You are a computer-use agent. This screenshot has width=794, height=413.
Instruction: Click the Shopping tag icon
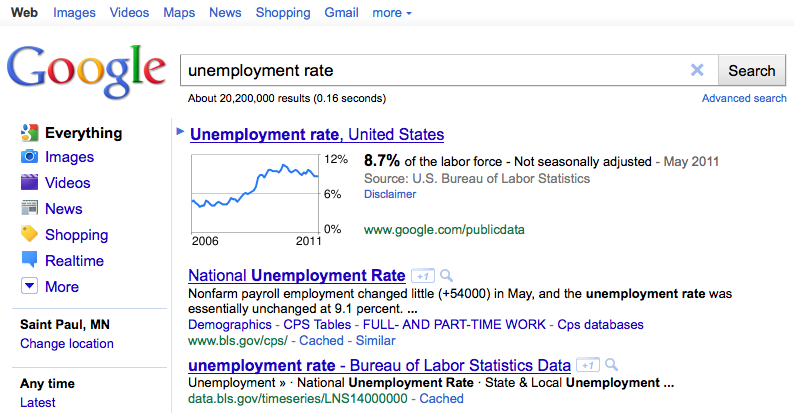point(29,234)
